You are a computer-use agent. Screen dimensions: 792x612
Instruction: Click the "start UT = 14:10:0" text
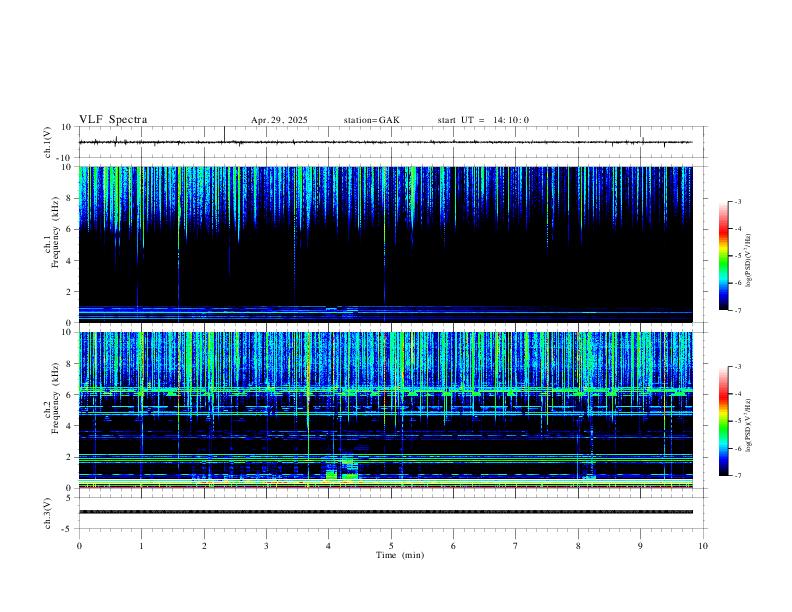483,120
